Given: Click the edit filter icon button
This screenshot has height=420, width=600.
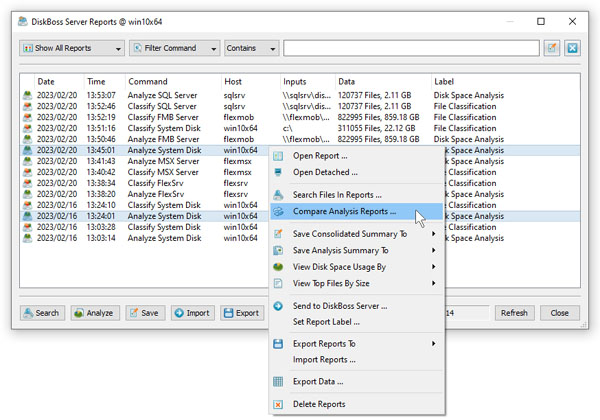Looking at the screenshot, I should (552, 48).
